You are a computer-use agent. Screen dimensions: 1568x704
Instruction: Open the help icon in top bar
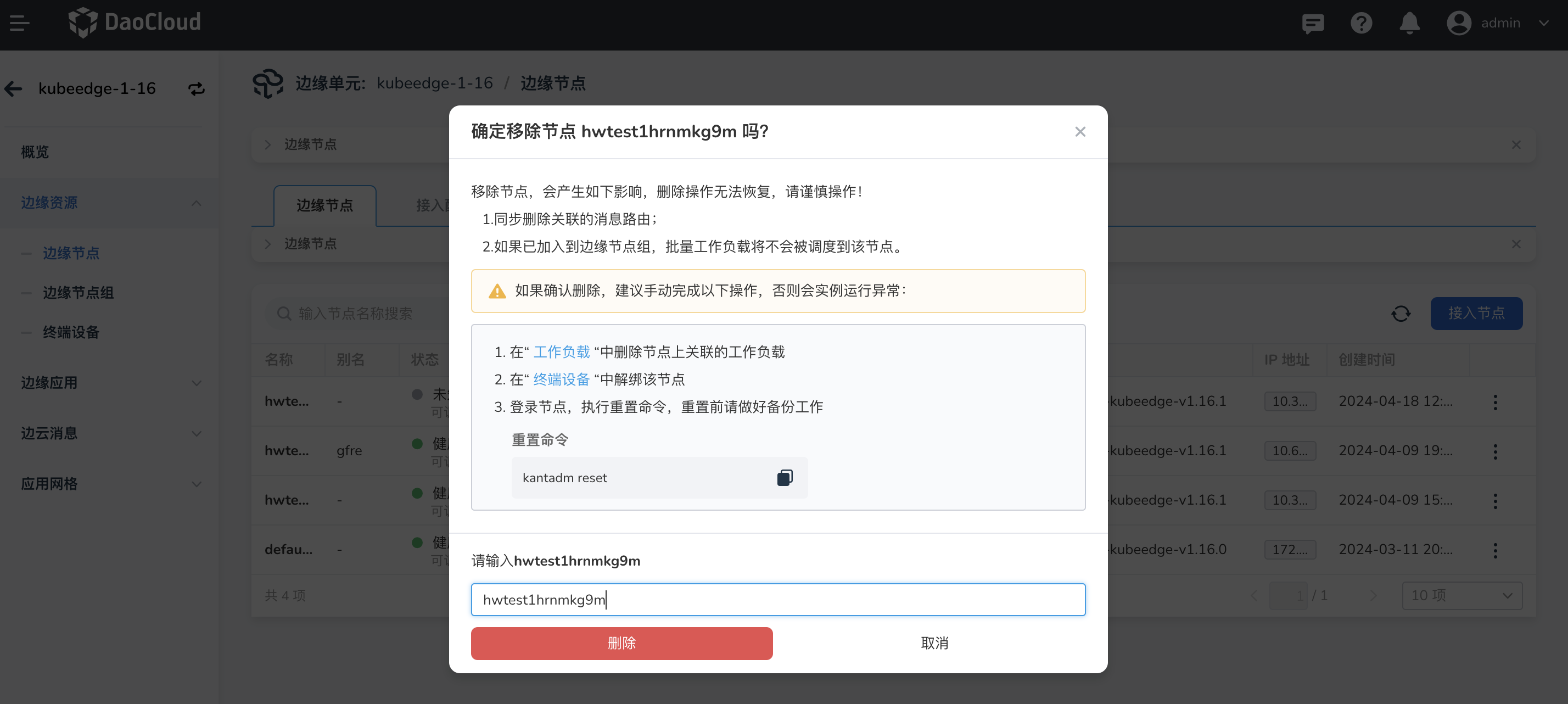tap(1362, 23)
